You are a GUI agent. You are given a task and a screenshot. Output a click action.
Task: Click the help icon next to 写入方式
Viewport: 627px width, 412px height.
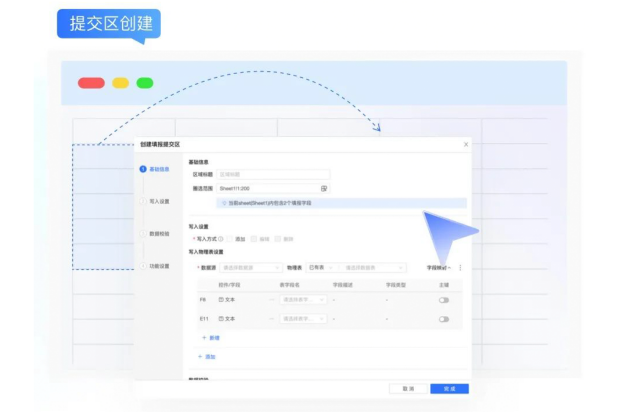tap(220, 239)
